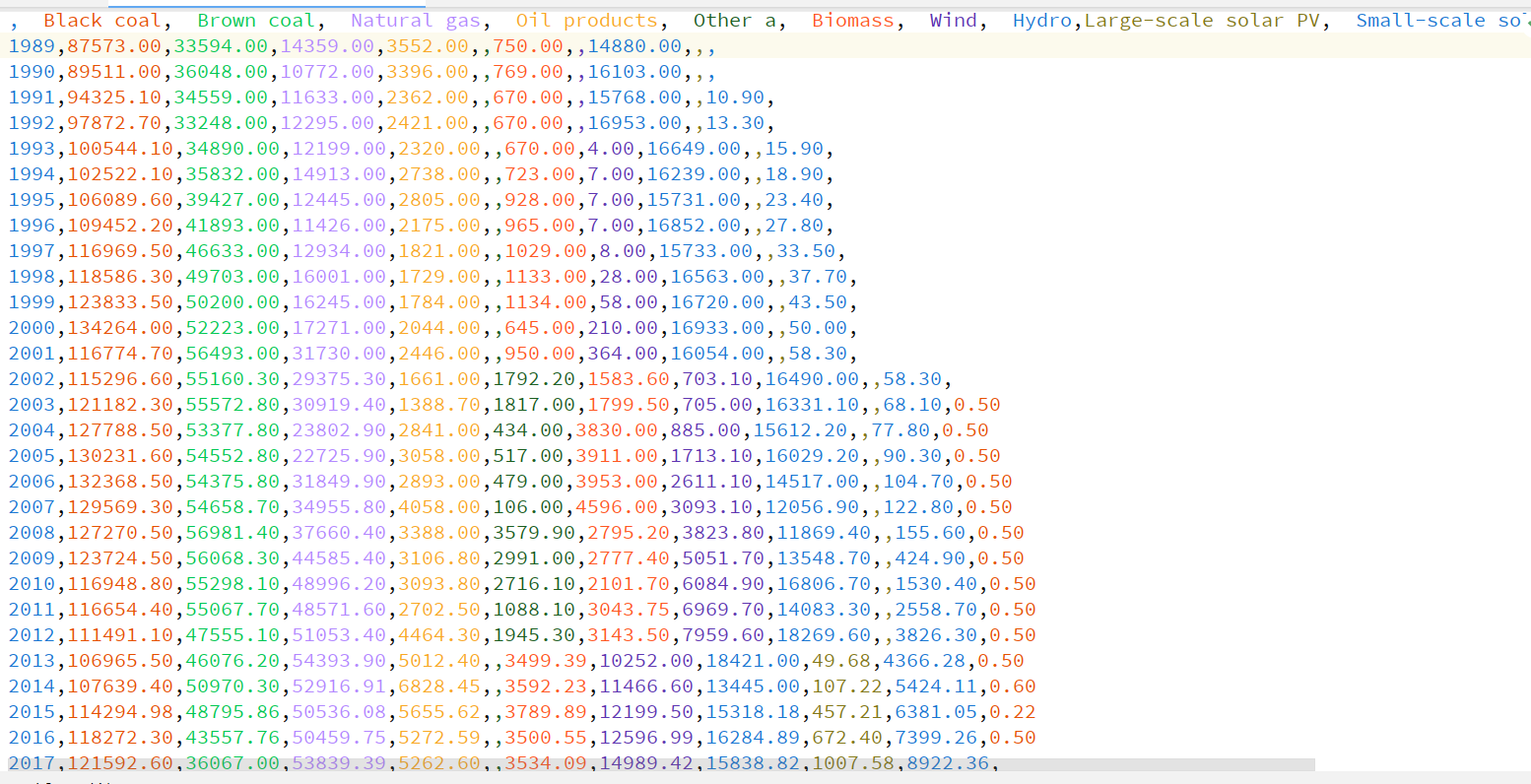Click the last value 8922.36

point(948,763)
